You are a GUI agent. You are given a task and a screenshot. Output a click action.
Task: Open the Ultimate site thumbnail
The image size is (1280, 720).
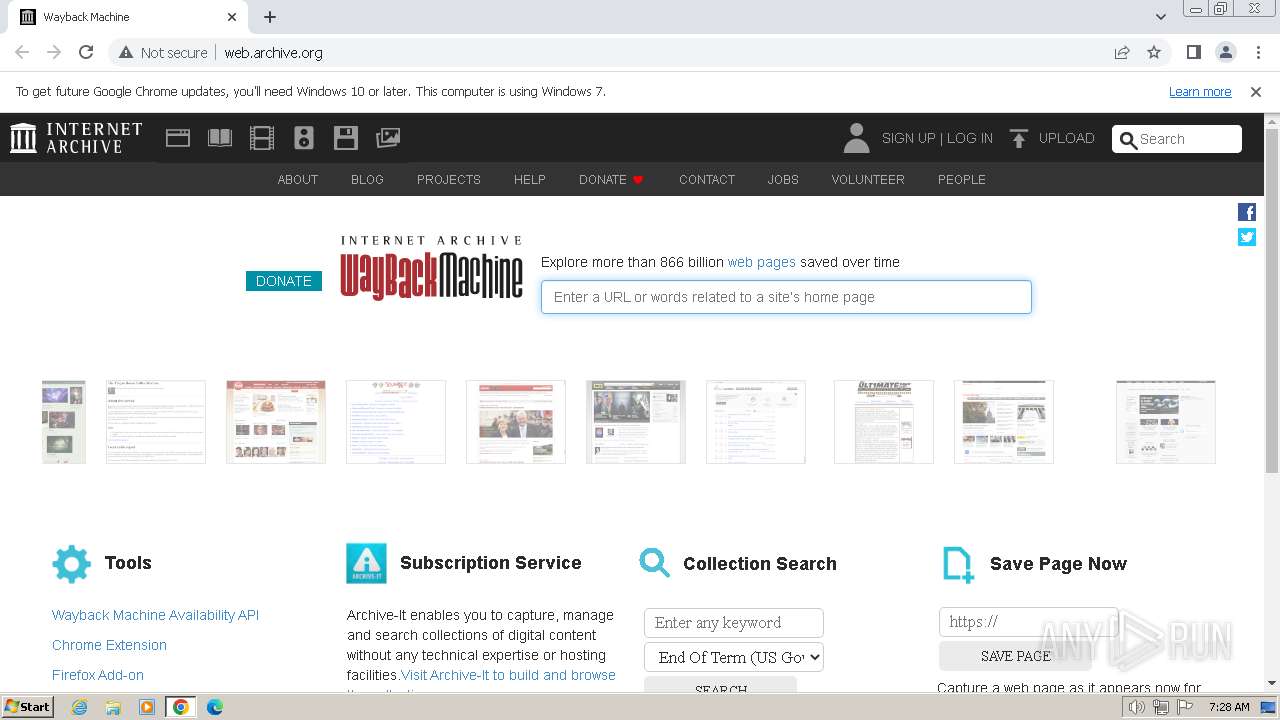click(884, 422)
